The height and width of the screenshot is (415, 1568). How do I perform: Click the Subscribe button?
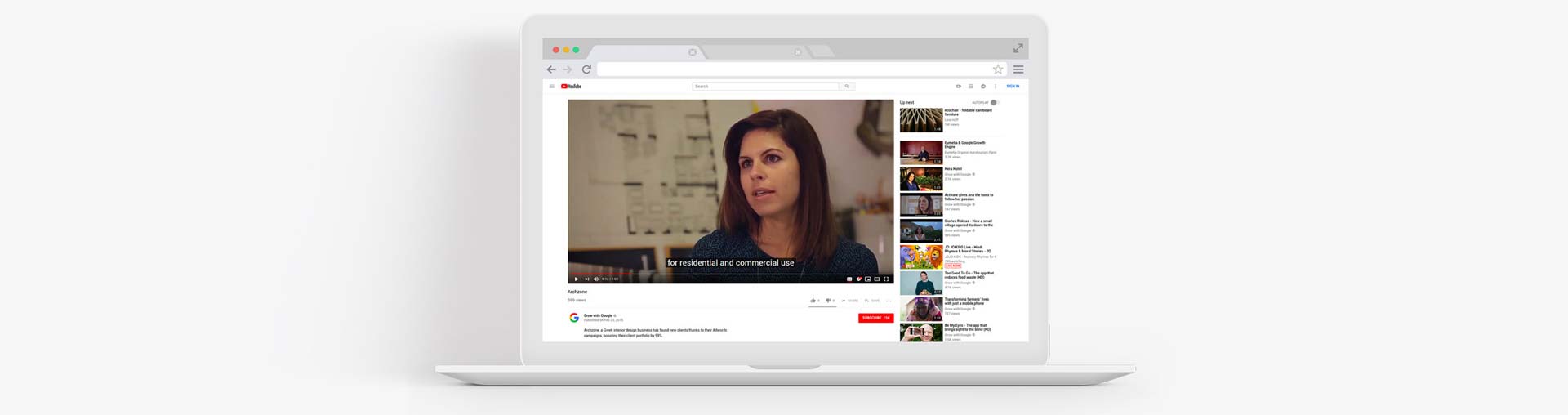pos(875,318)
